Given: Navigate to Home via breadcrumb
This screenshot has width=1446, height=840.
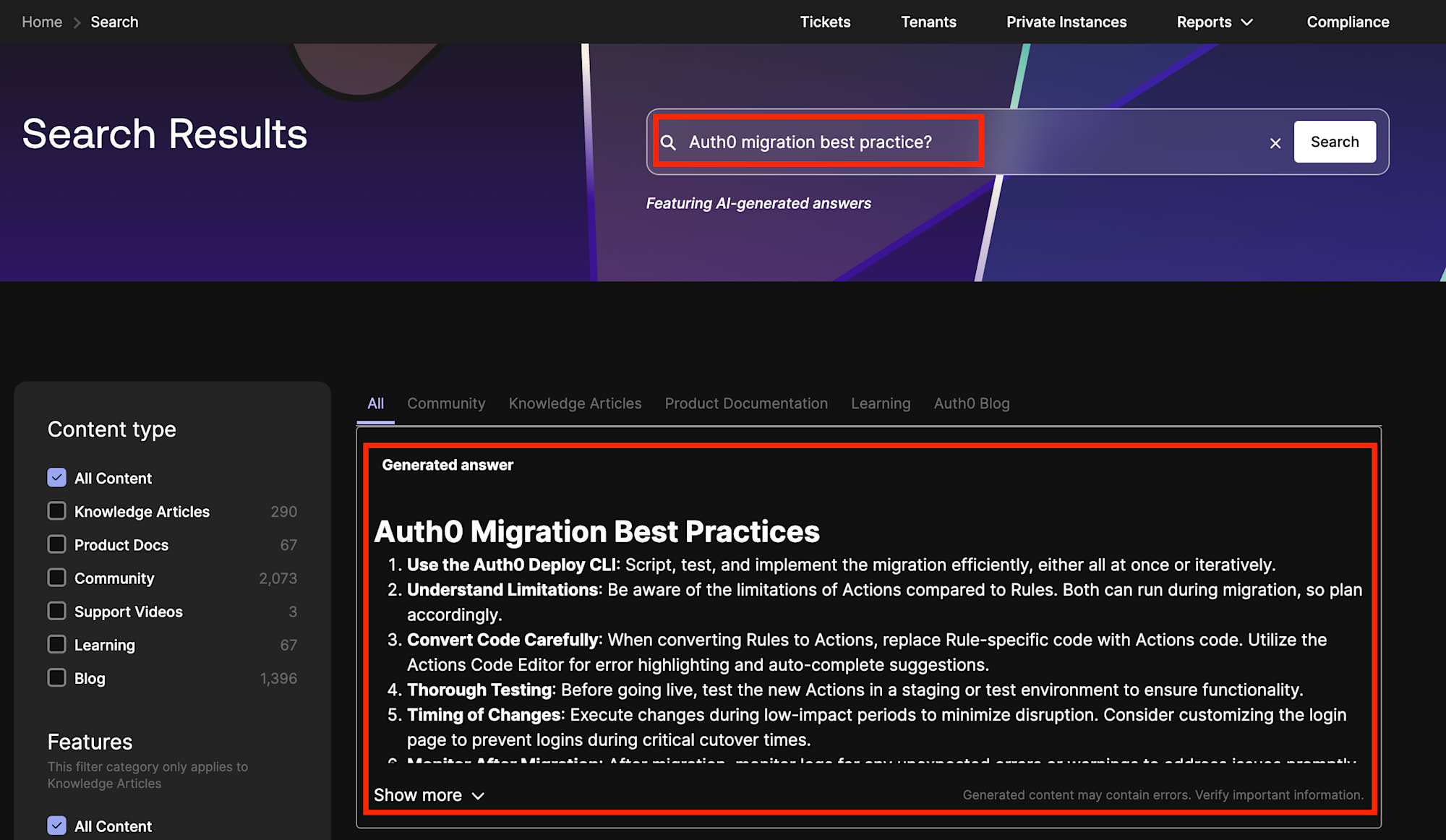Looking at the screenshot, I should tap(42, 22).
